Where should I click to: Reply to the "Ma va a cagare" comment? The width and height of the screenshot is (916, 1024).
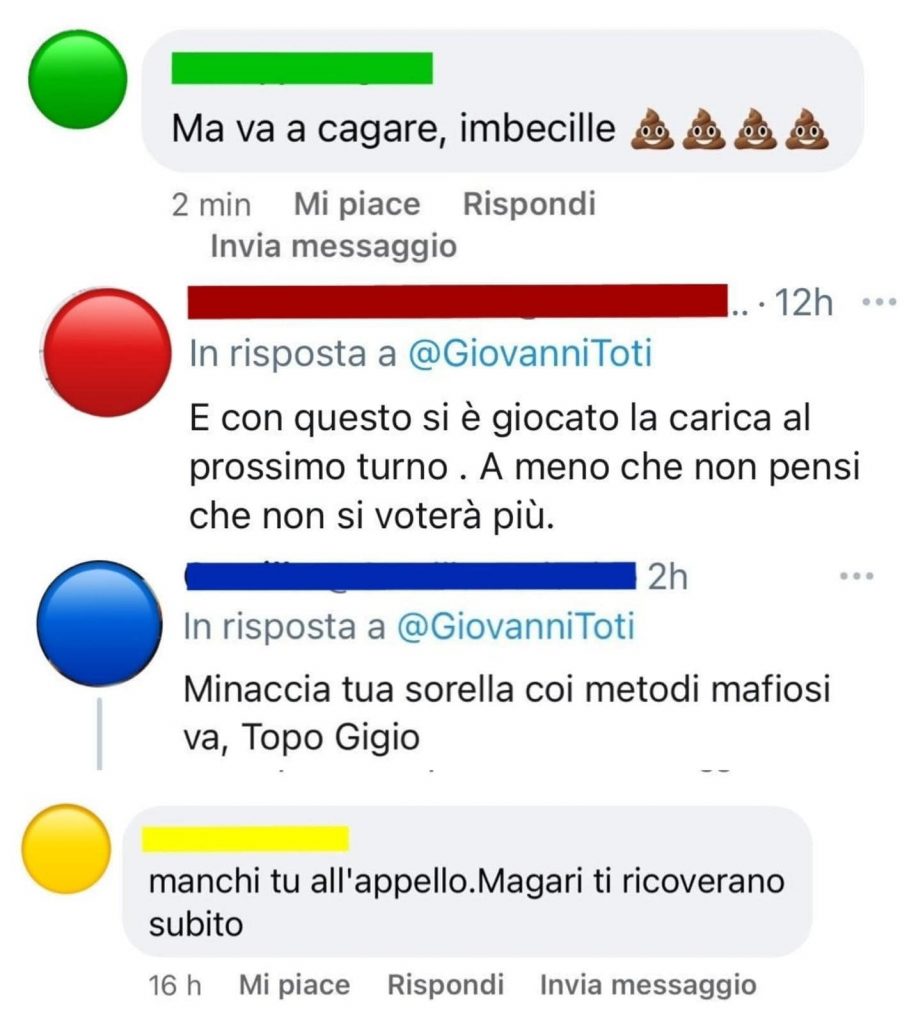pyautogui.click(x=529, y=205)
